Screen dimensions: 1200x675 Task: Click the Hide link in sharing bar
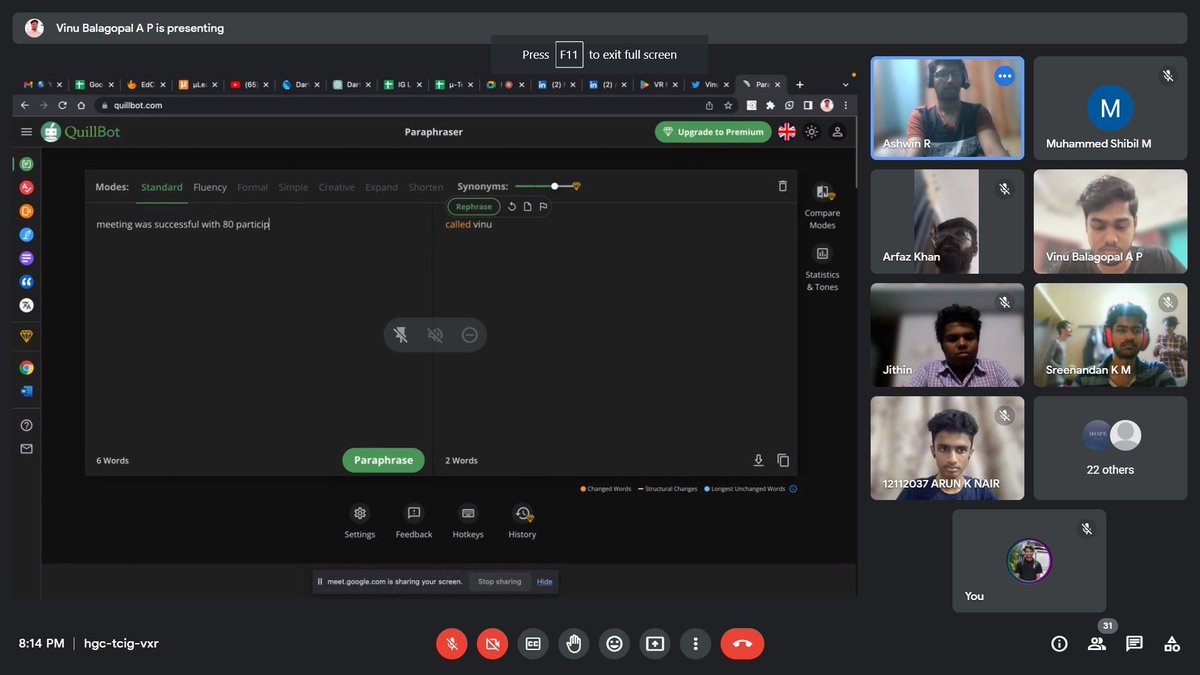click(x=544, y=581)
